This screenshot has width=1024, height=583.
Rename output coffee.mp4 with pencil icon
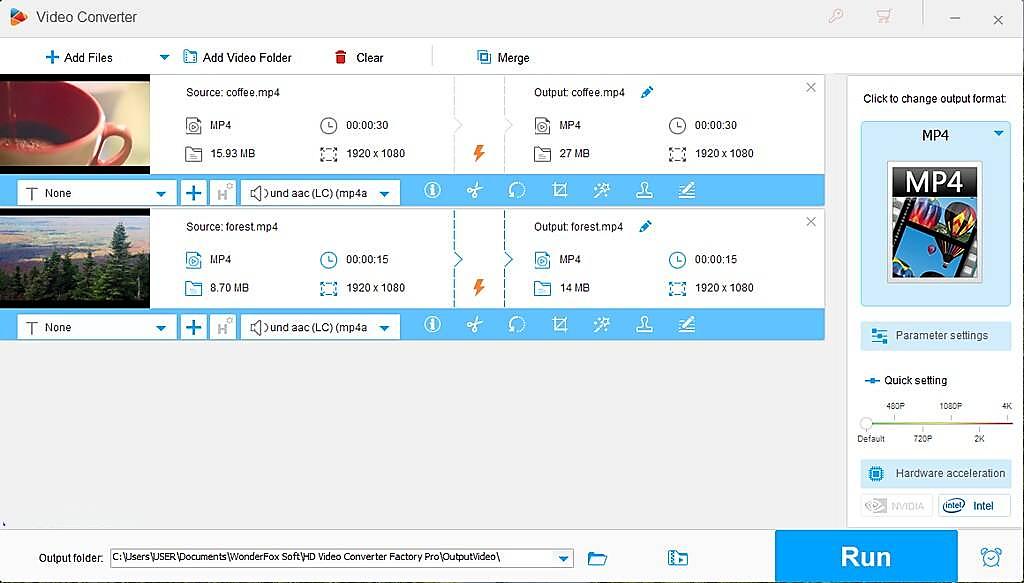[647, 92]
